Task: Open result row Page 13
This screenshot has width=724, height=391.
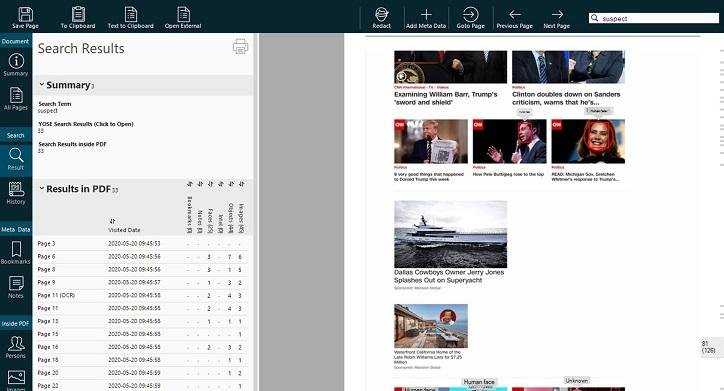Action: pyautogui.click(x=142, y=321)
